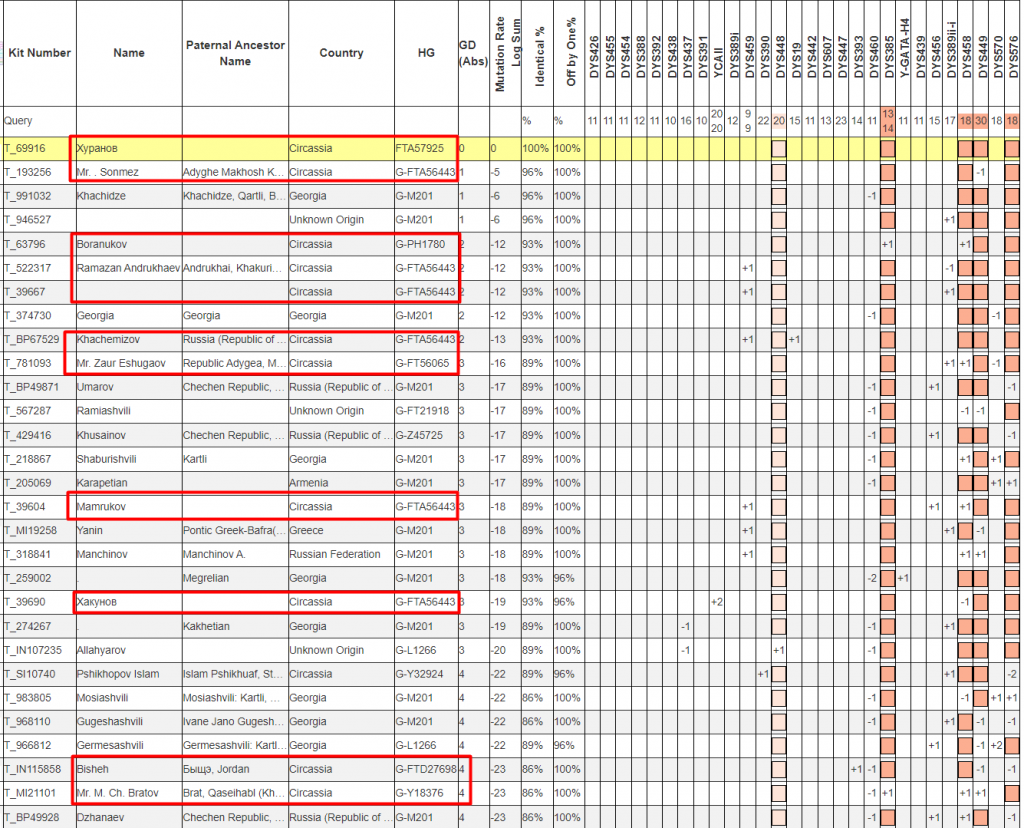The image size is (1024, 828).
Task: Click the Kit Number column header
Action: (39, 53)
